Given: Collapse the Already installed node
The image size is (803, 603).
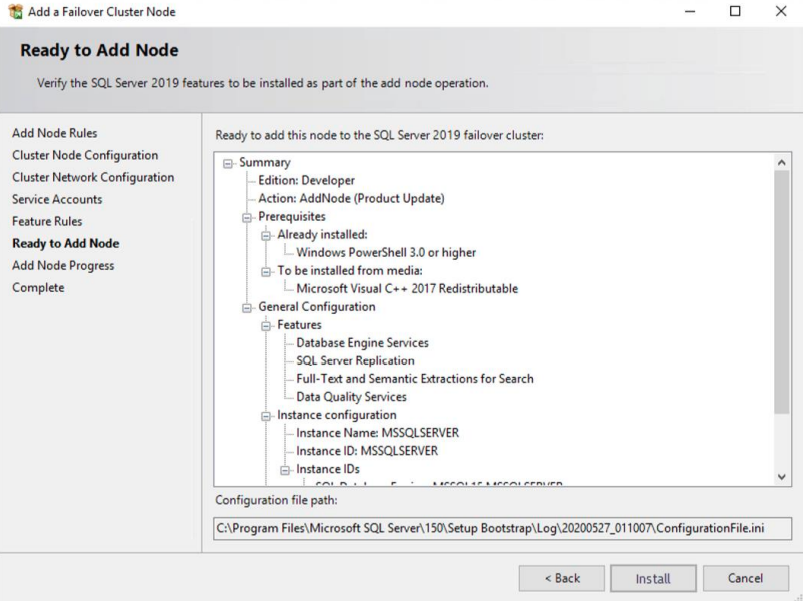Looking at the screenshot, I should point(266,236).
